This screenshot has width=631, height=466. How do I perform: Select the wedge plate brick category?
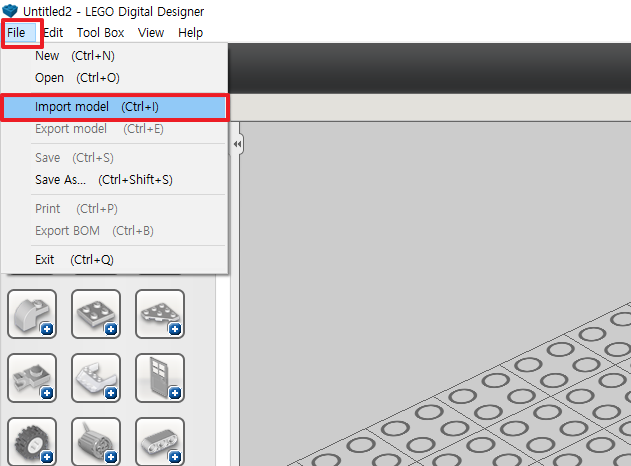click(x=160, y=314)
